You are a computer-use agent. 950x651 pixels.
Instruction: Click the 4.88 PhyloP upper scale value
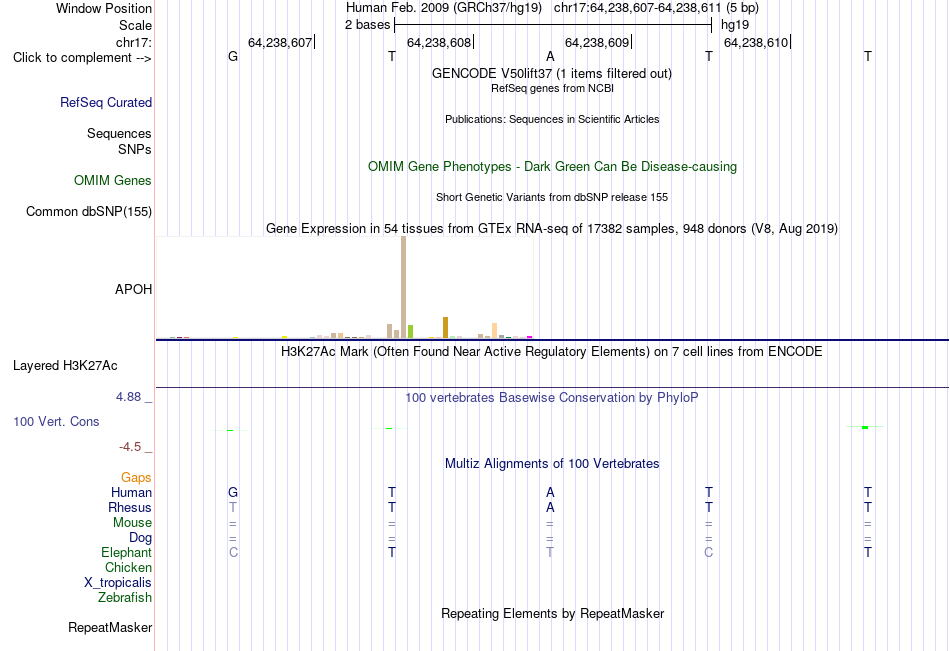(x=128, y=397)
